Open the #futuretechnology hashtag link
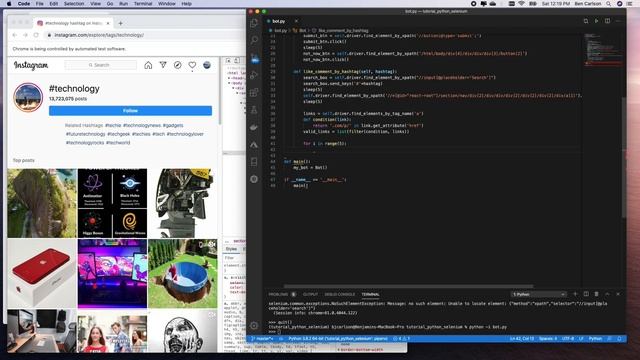The height and width of the screenshot is (360, 640). tap(85, 134)
